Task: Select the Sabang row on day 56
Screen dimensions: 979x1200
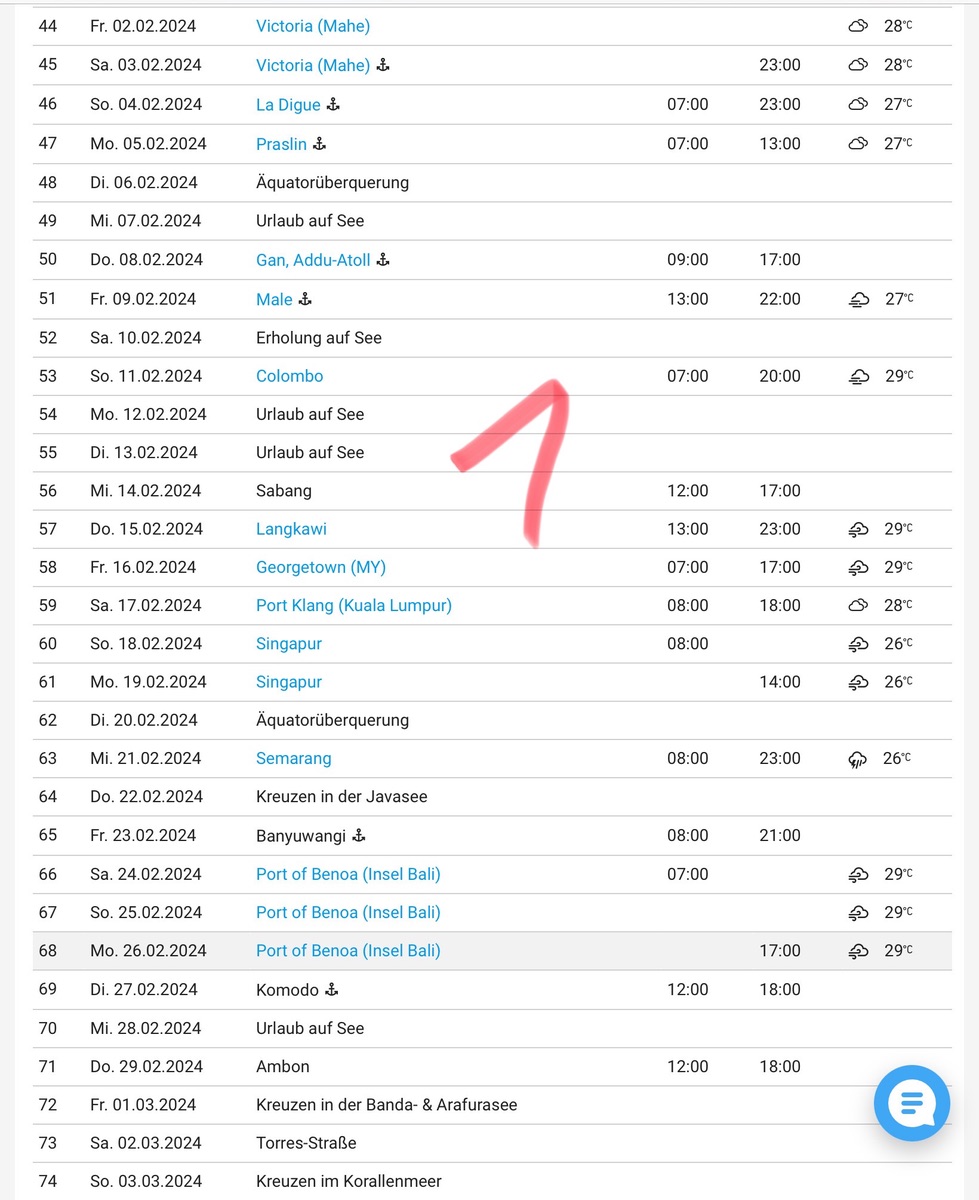Action: point(284,491)
